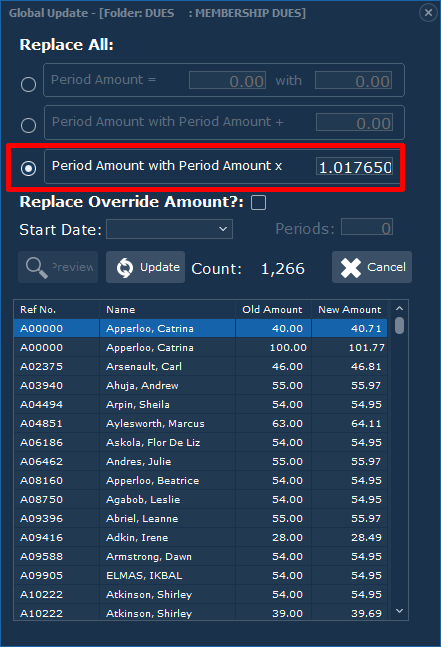Select the ELMAS, IKBAL row
Image resolution: width=441 pixels, height=647 pixels.
201,575
